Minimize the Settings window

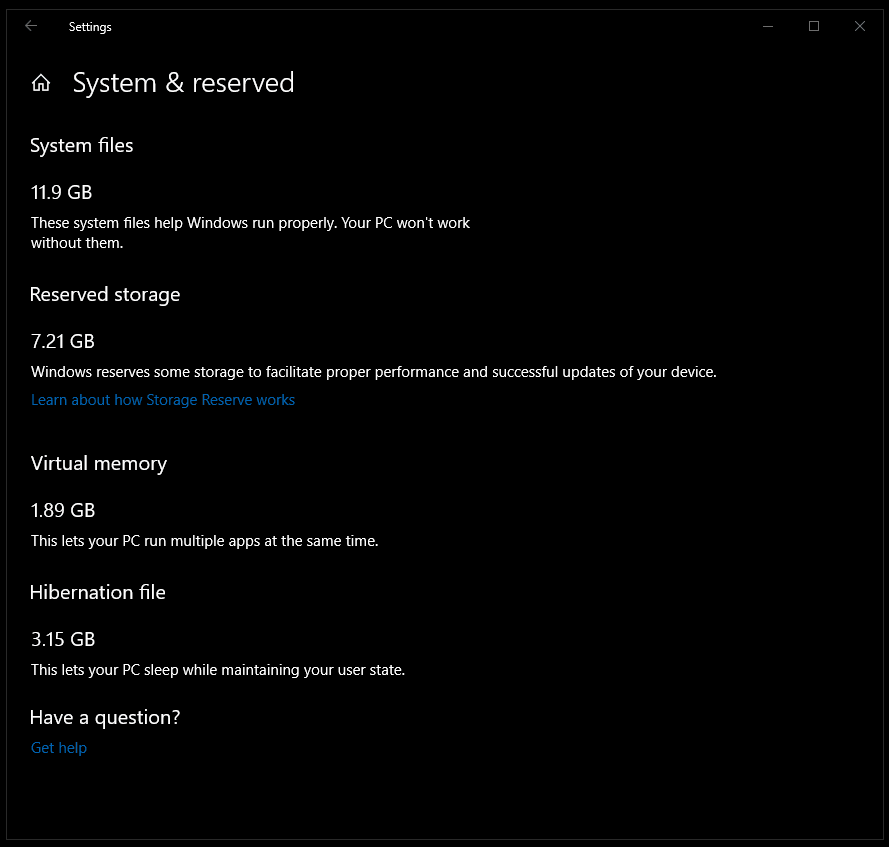pos(767,27)
